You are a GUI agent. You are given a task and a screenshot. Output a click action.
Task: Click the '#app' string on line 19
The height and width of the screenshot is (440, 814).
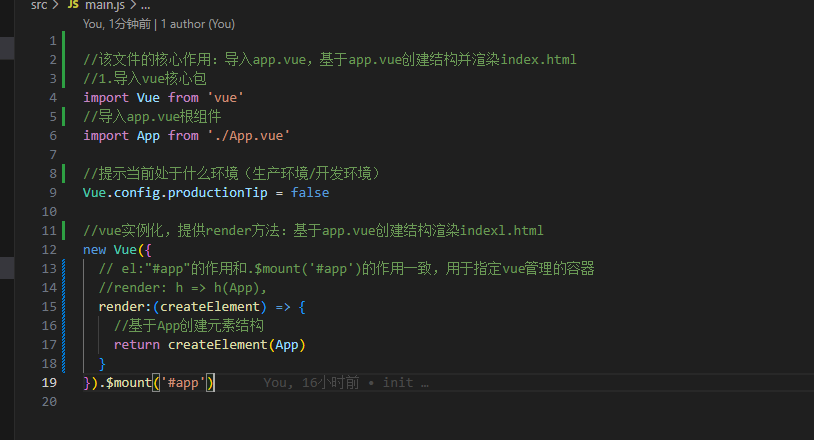tap(183, 382)
